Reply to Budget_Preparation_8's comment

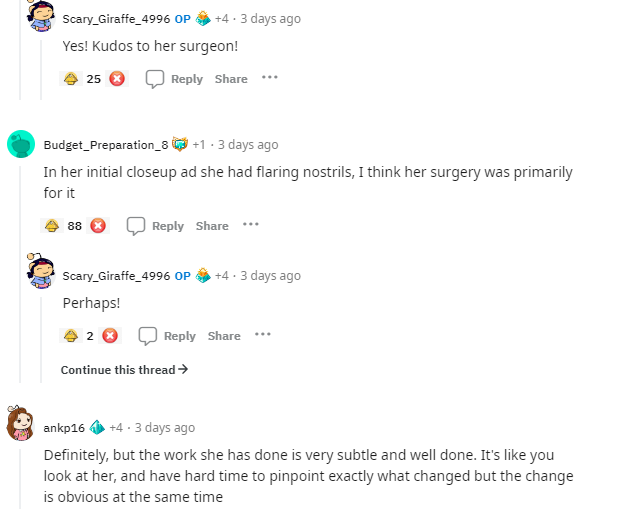coord(156,226)
